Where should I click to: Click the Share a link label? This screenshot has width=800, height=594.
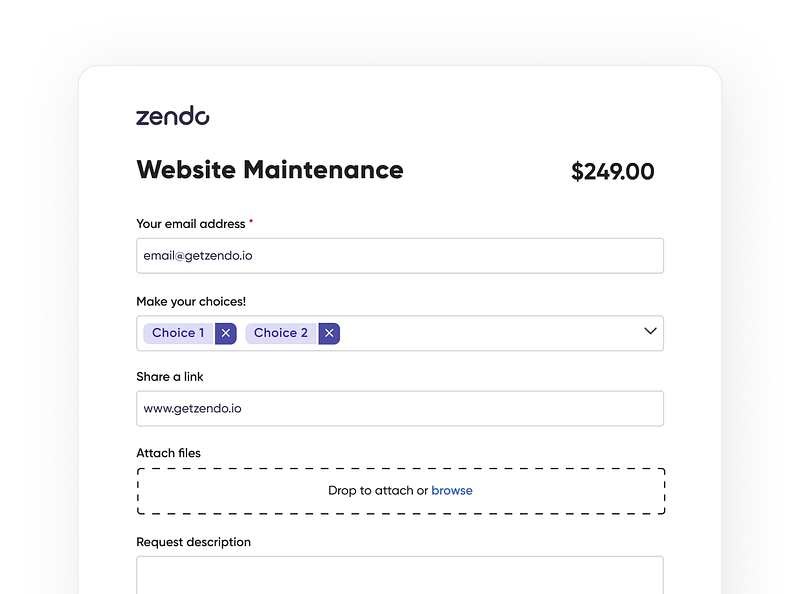pos(169,377)
